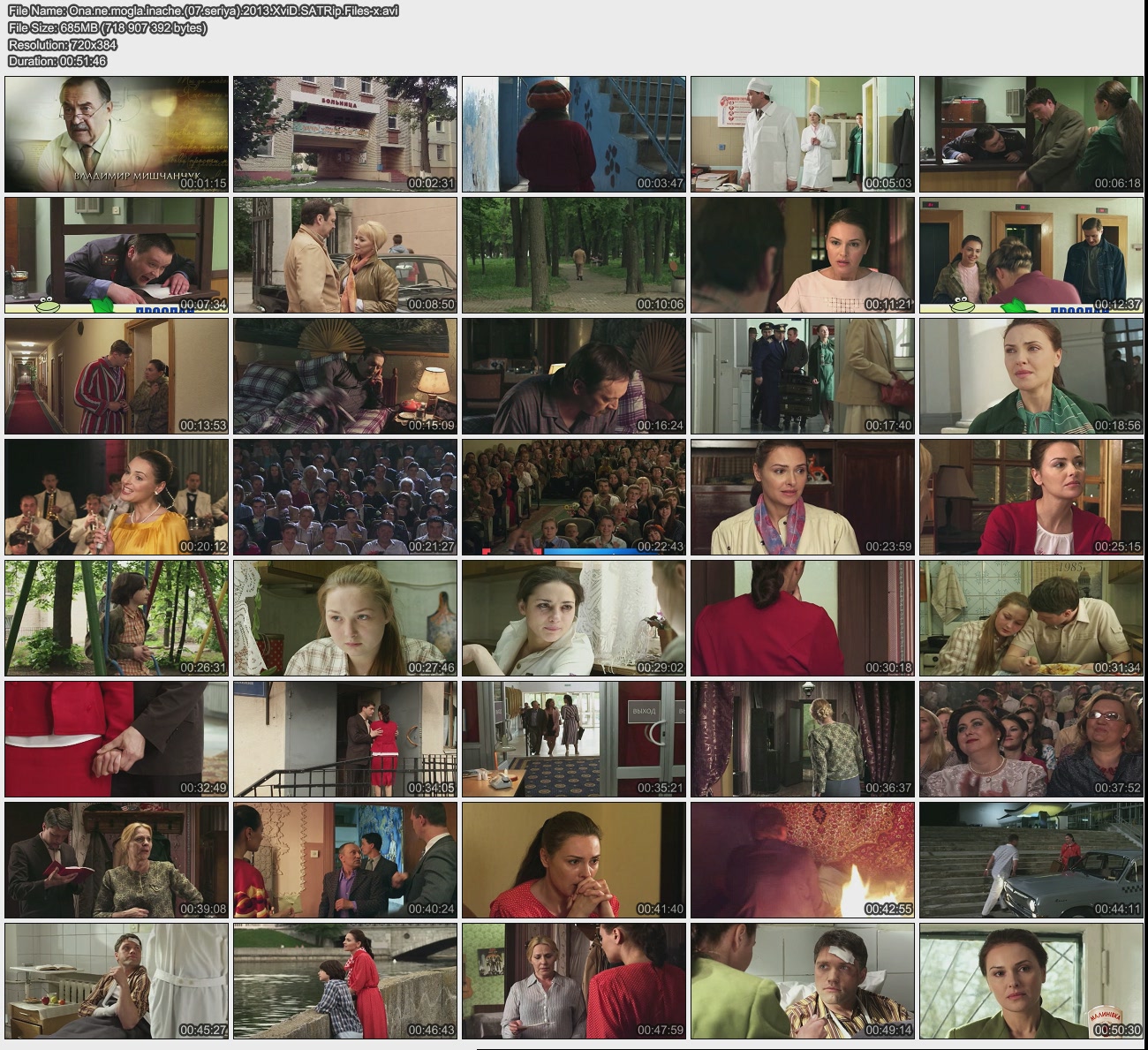
Task: Click the bandaged man thumbnail at 00:49:14
Action: [803, 981]
